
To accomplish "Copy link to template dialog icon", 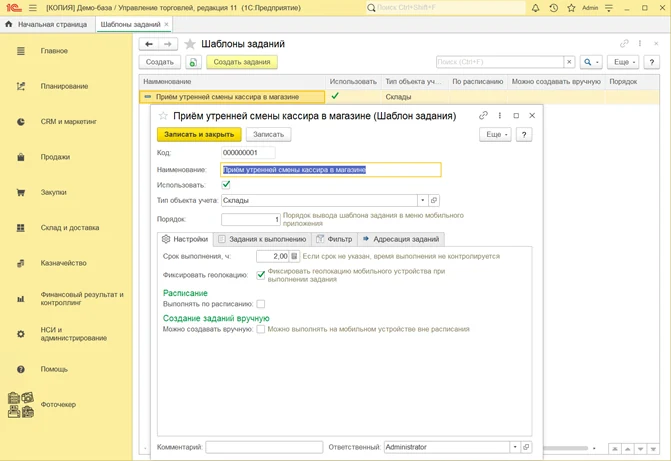I will (484, 115).
